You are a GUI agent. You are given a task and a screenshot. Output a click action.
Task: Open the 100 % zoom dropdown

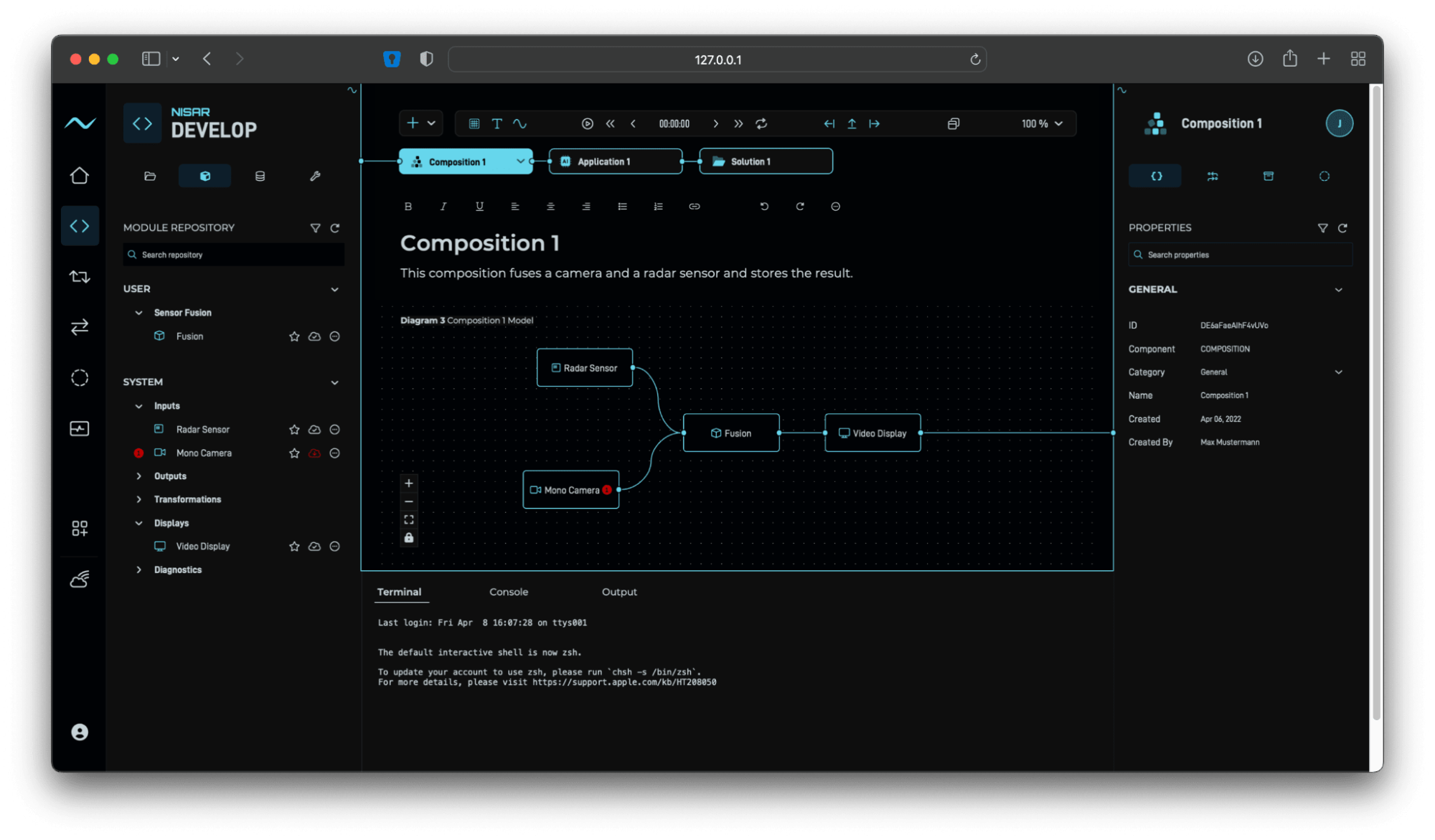pos(1042,123)
